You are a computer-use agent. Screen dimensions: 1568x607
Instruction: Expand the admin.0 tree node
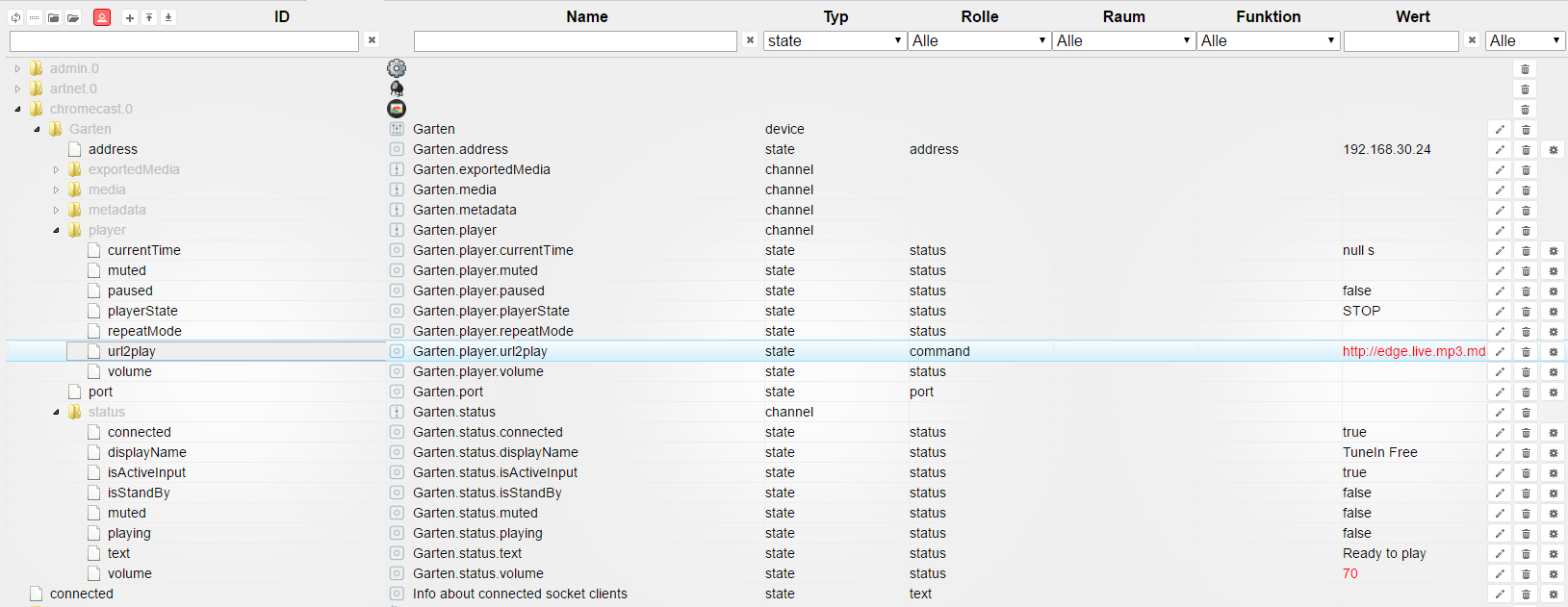pyautogui.click(x=17, y=68)
